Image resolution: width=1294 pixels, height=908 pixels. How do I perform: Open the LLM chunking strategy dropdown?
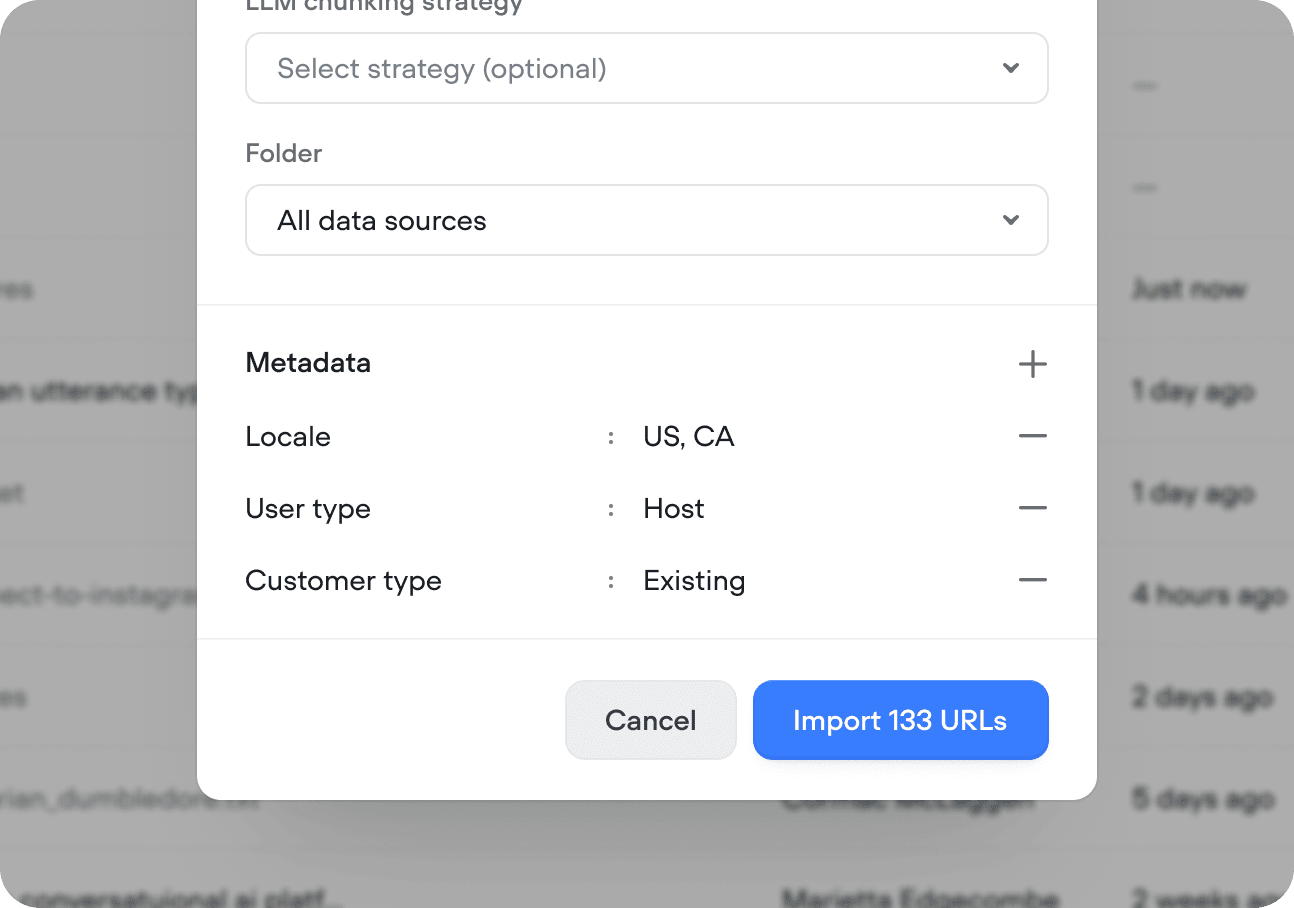[647, 68]
